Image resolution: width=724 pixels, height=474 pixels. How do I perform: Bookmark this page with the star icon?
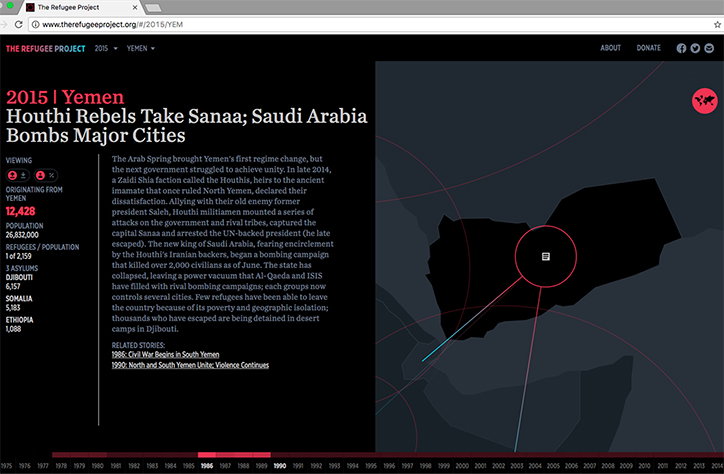717,24
